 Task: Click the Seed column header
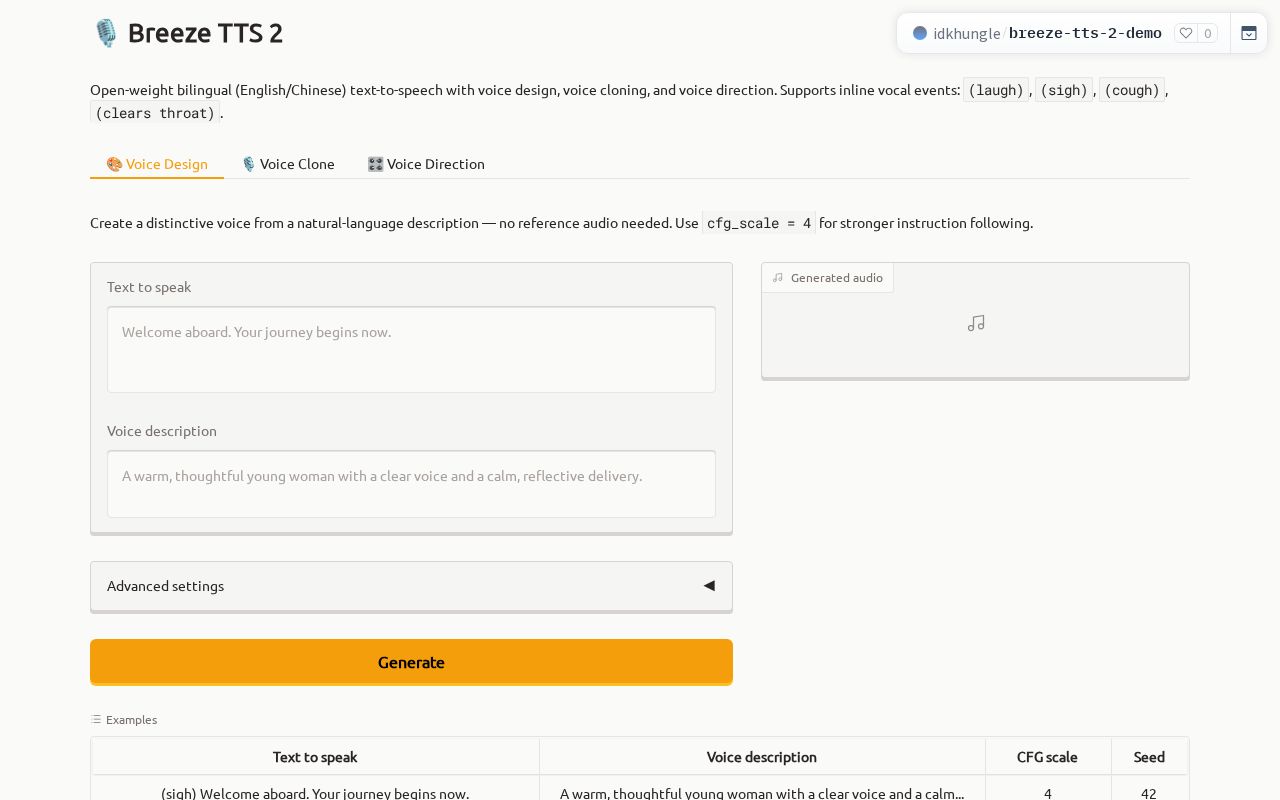point(1149,757)
